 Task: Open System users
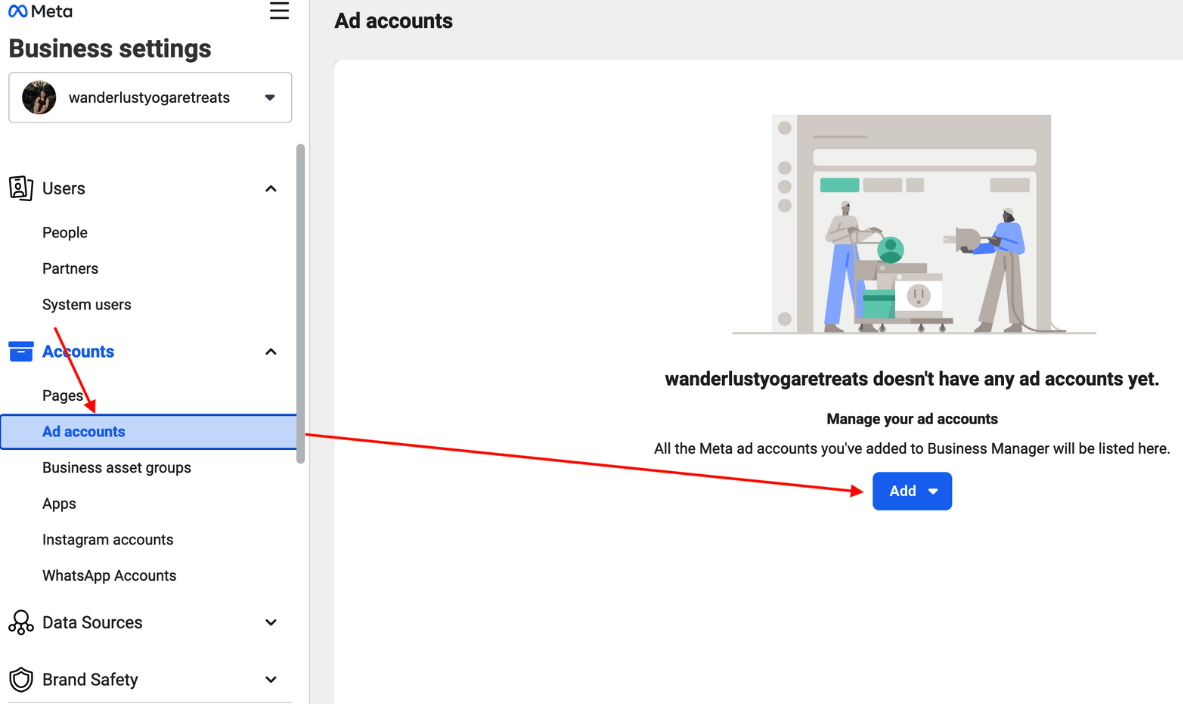[87, 304]
